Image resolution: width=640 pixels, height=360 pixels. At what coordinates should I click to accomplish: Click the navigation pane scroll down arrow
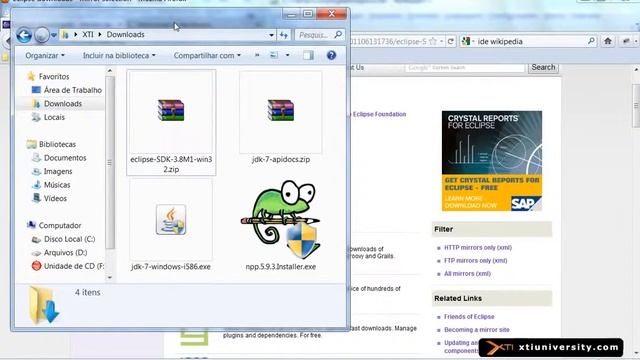click(x=110, y=278)
